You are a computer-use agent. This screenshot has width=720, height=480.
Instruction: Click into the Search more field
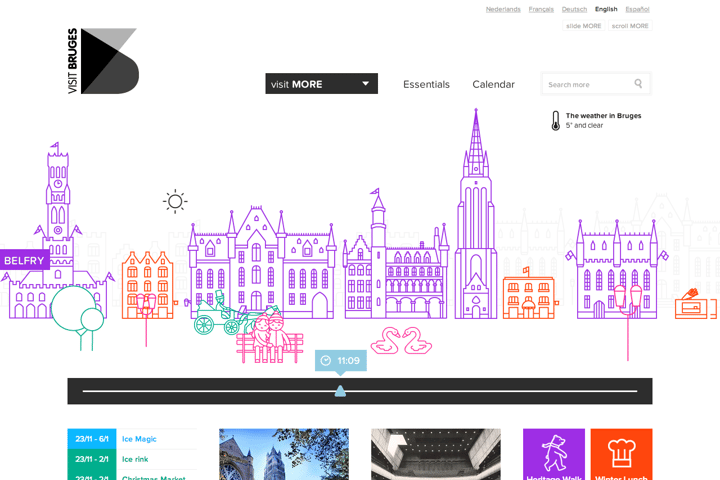point(596,84)
